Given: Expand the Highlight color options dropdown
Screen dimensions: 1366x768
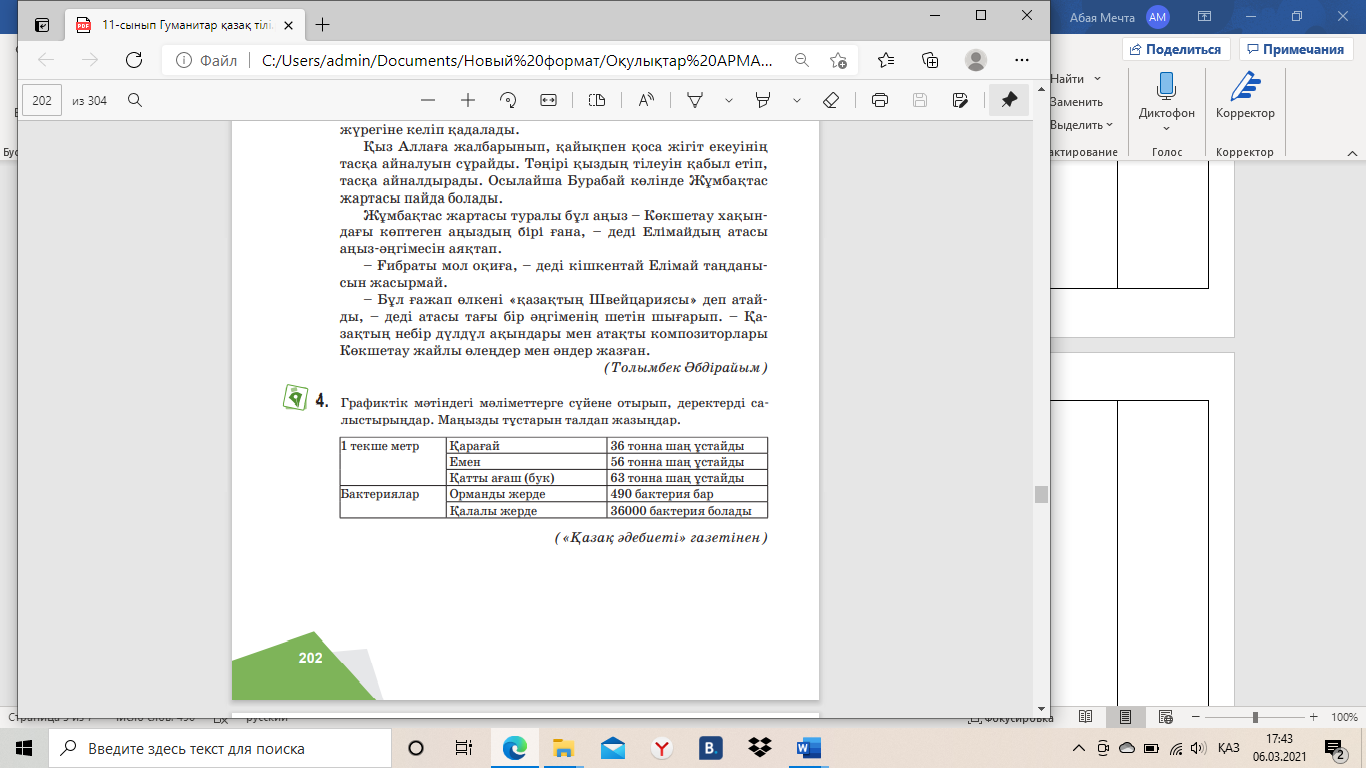Looking at the screenshot, I should point(797,100).
